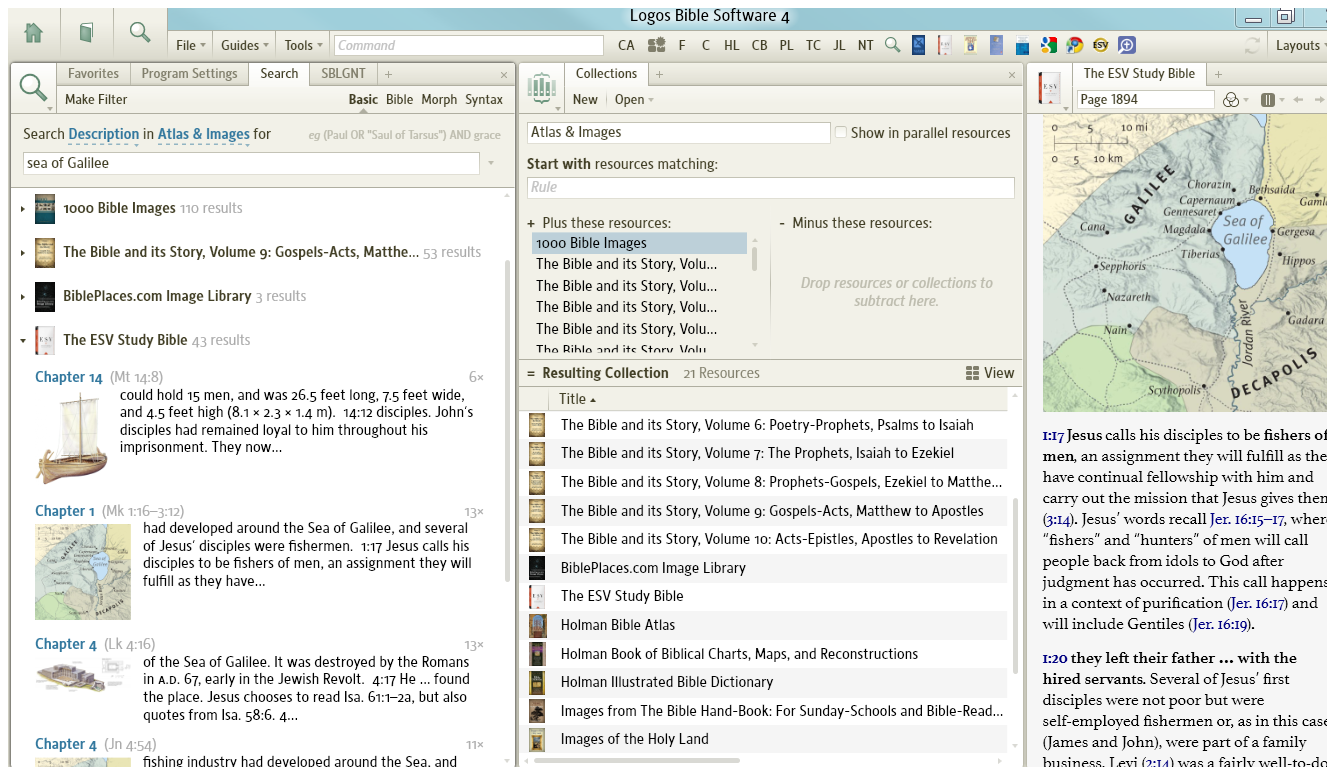
Task: Click the Rule input field
Action: point(770,187)
